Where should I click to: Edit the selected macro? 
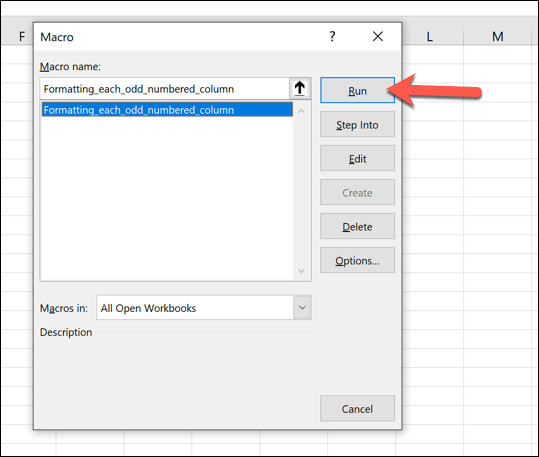pos(357,159)
